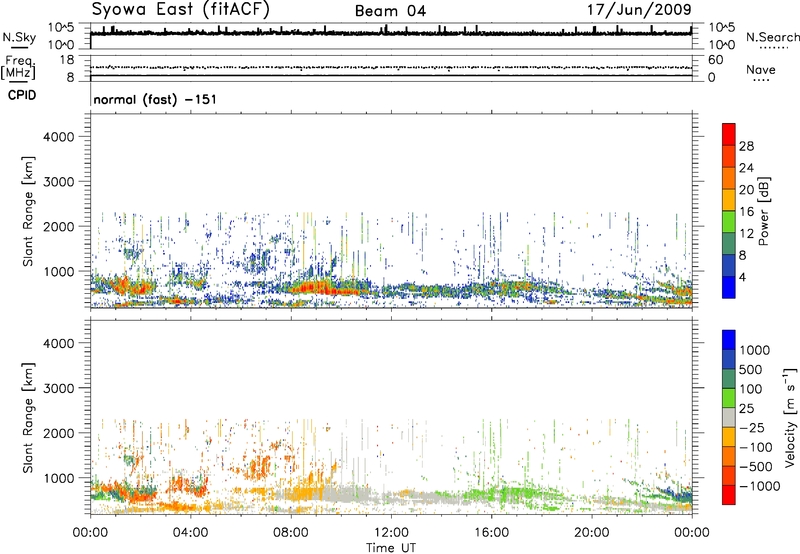The width and height of the screenshot is (800, 554).
Task: Click the N.Sky noise trace line
Action: click(x=391, y=34)
